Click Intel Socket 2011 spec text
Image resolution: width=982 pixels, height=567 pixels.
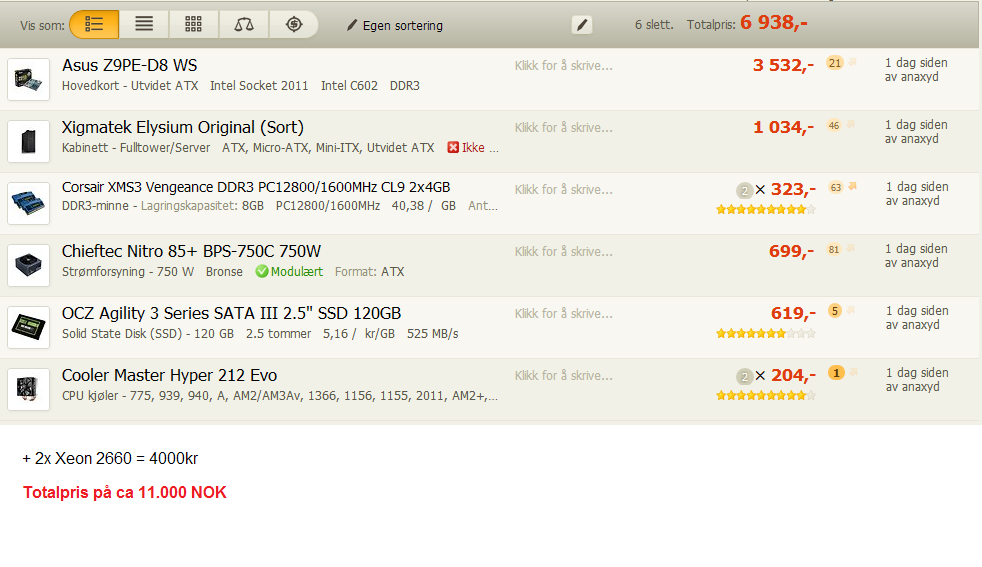[259, 86]
